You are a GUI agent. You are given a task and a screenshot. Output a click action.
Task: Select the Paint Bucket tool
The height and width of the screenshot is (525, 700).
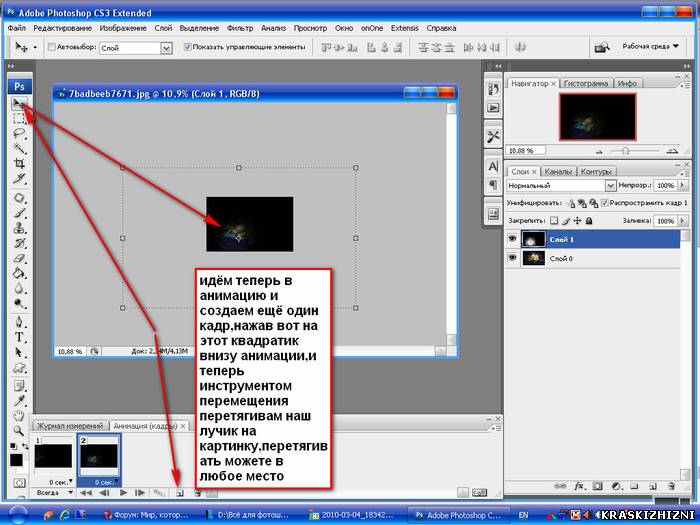pyautogui.click(x=19, y=273)
